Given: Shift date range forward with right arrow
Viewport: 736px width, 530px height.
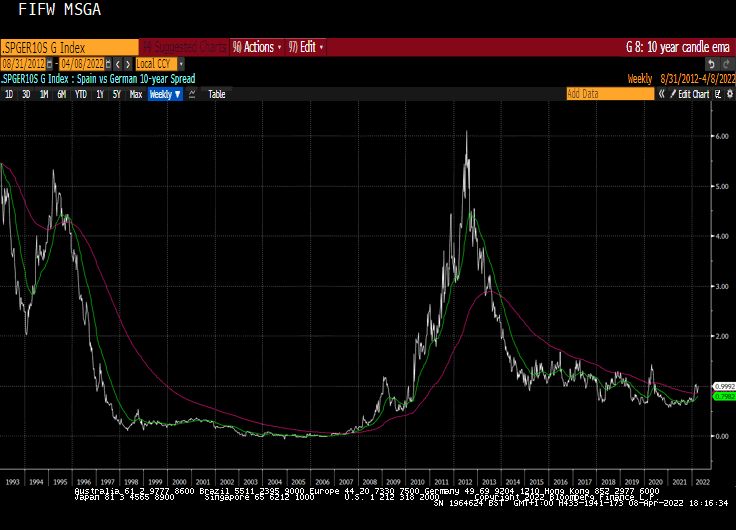Looking at the screenshot, I should pos(128,64).
